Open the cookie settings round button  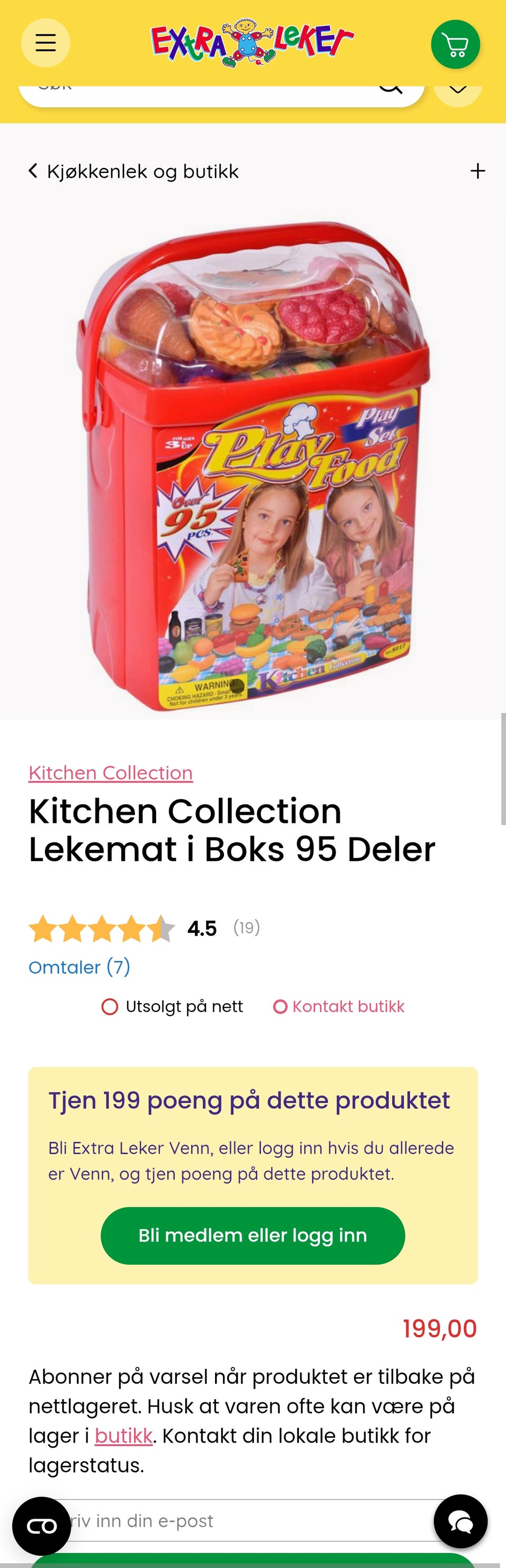pos(41,1525)
